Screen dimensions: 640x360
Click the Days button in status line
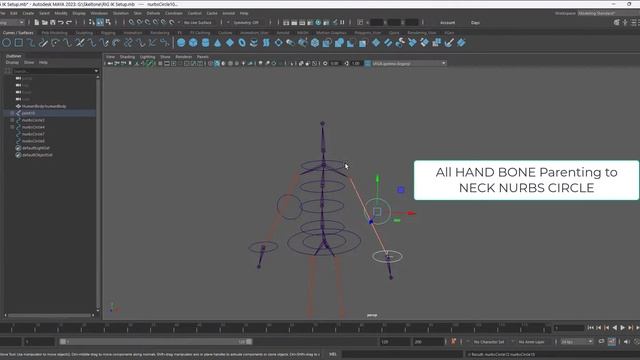click(475, 22)
